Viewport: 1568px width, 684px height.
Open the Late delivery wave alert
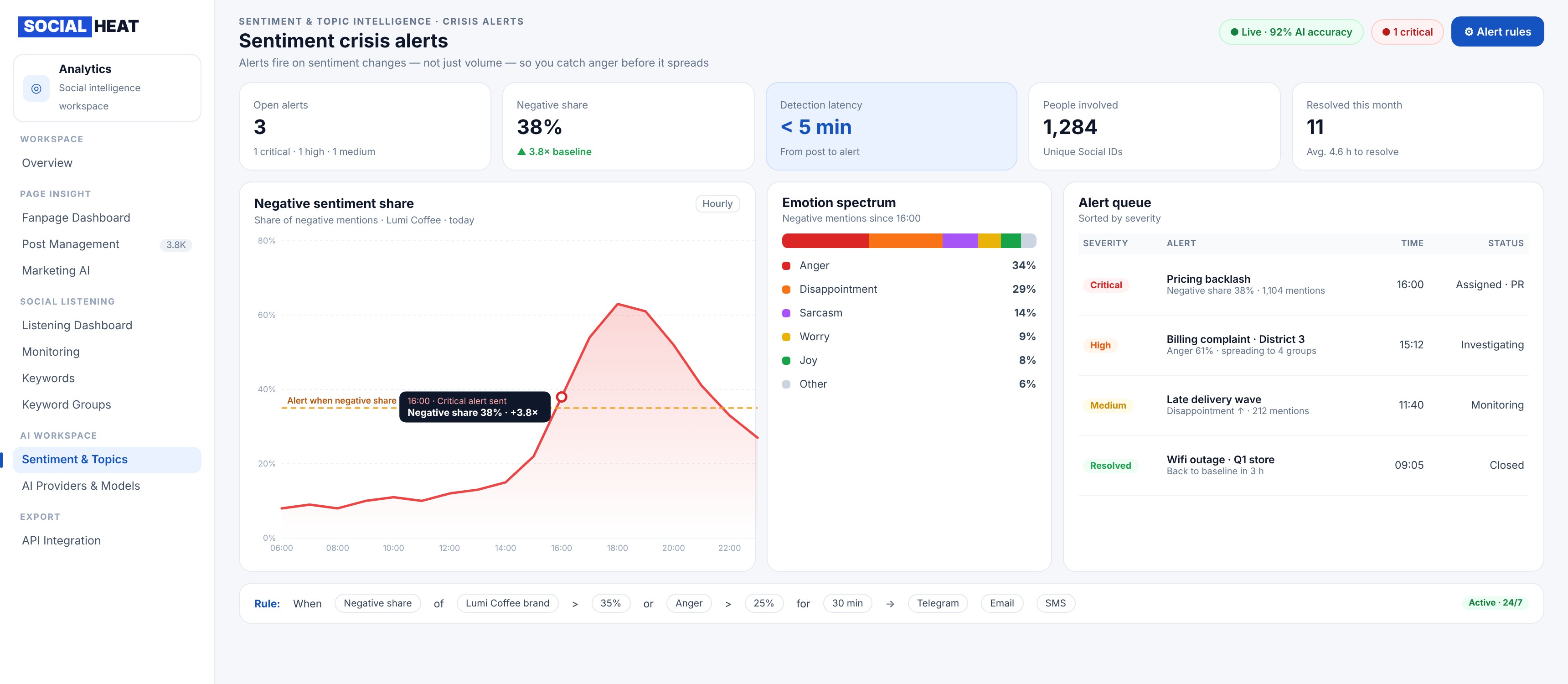pos(1303,405)
